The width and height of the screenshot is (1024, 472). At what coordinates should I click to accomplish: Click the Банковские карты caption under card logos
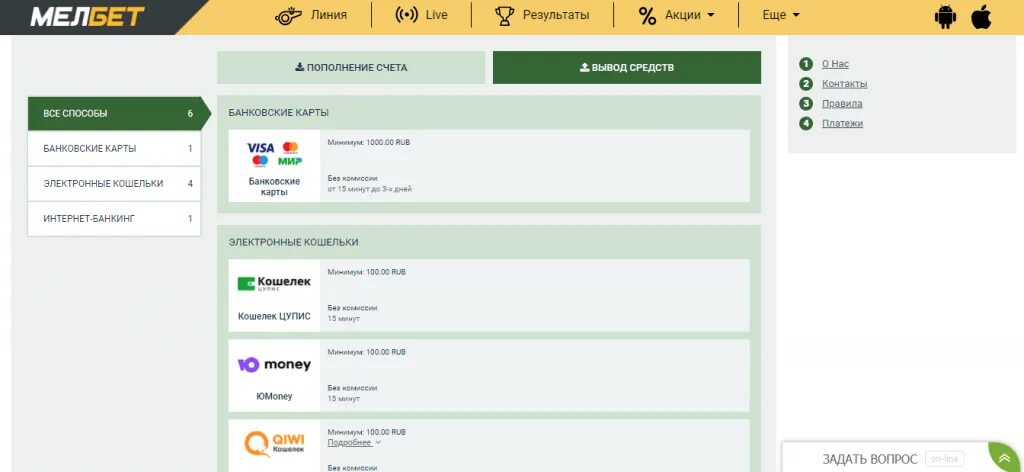pyautogui.click(x=274, y=187)
